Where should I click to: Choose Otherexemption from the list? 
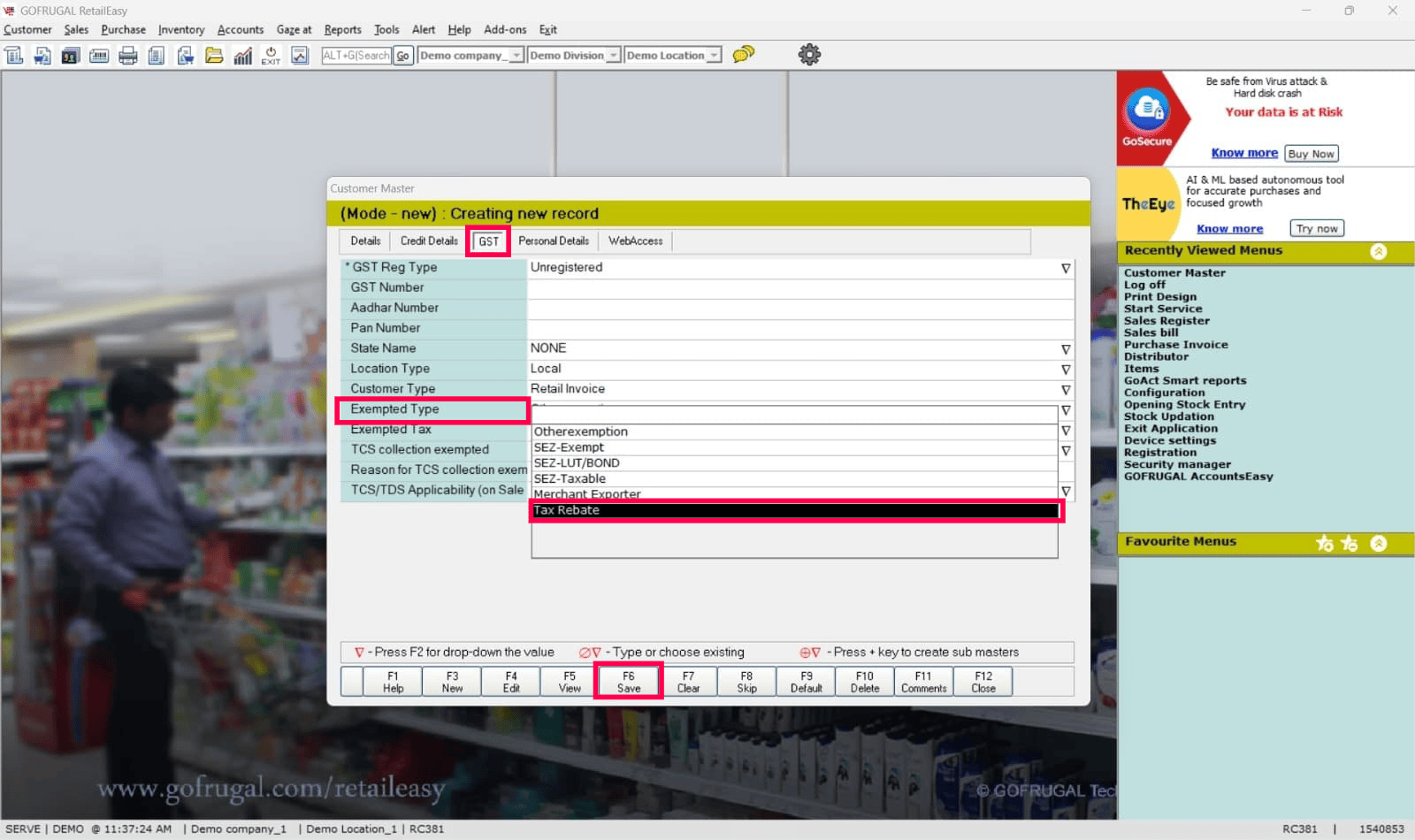pos(795,431)
